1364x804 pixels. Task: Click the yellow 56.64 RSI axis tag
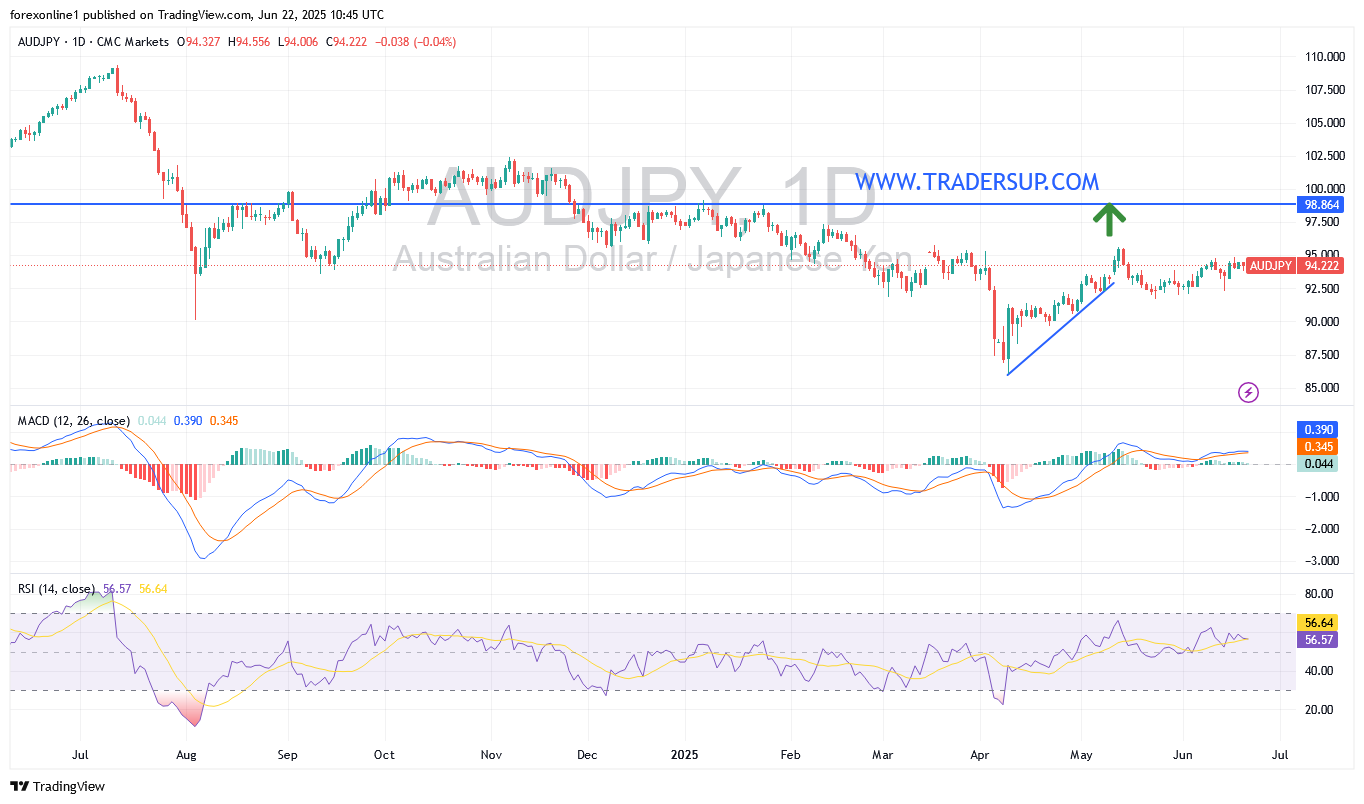point(1317,622)
